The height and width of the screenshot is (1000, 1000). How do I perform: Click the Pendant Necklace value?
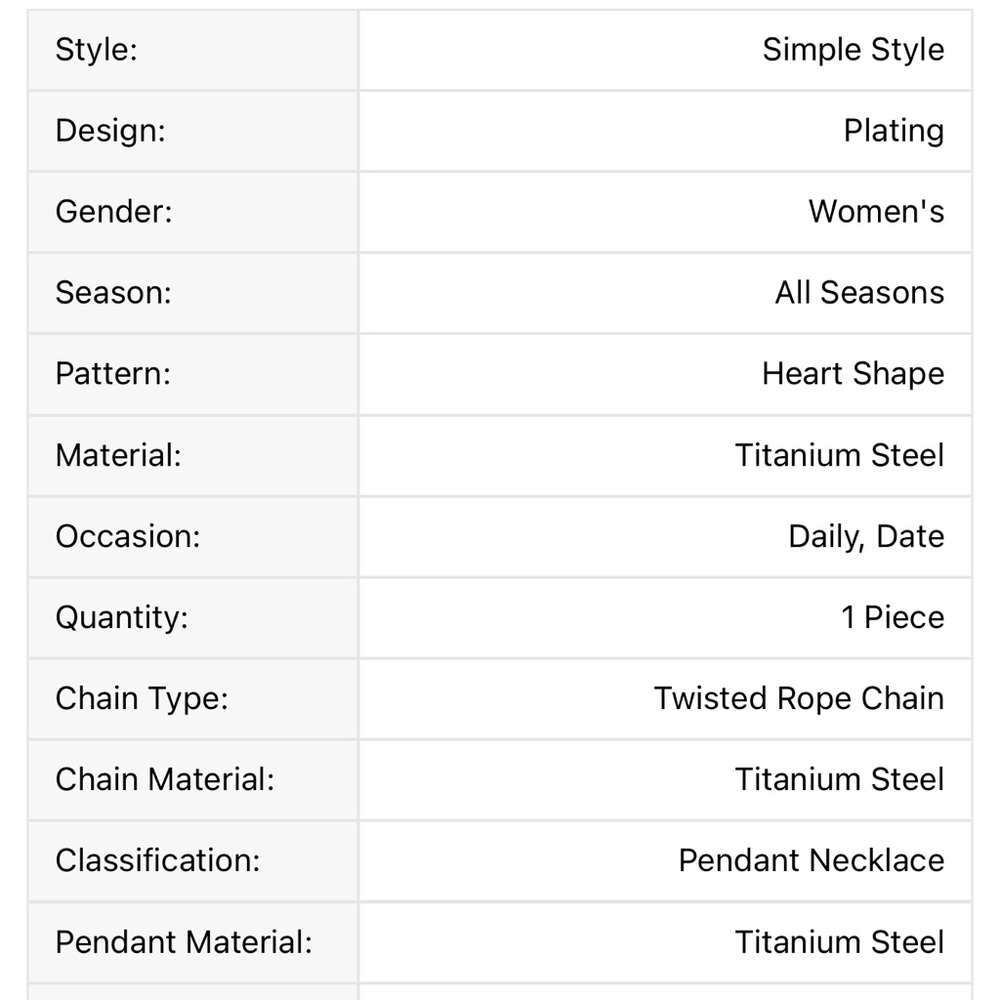click(811, 860)
